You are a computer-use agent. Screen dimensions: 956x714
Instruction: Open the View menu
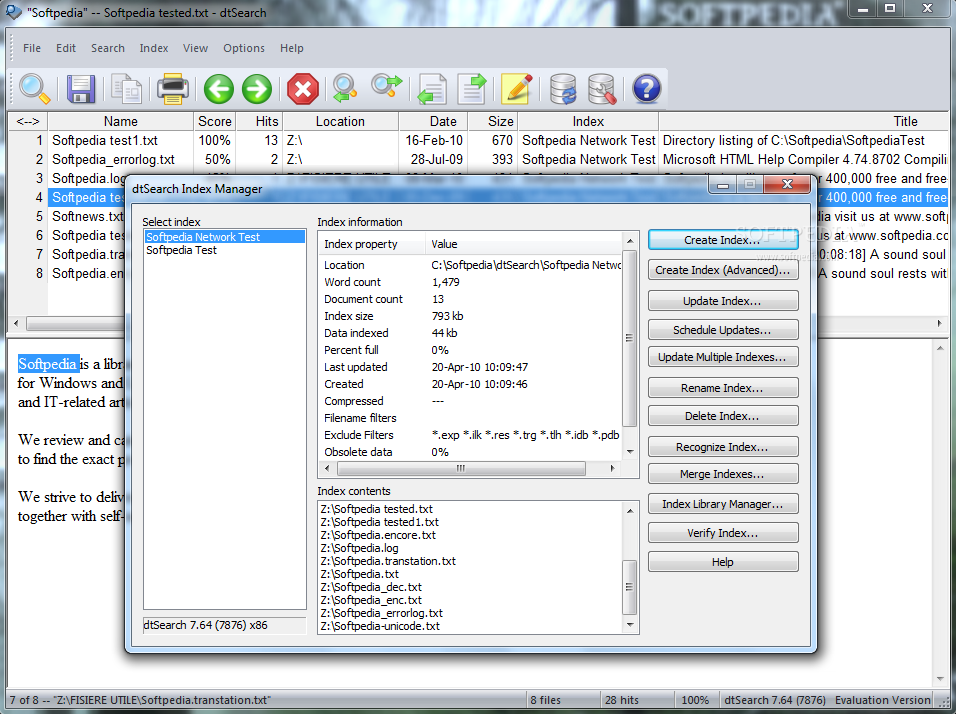(x=195, y=48)
